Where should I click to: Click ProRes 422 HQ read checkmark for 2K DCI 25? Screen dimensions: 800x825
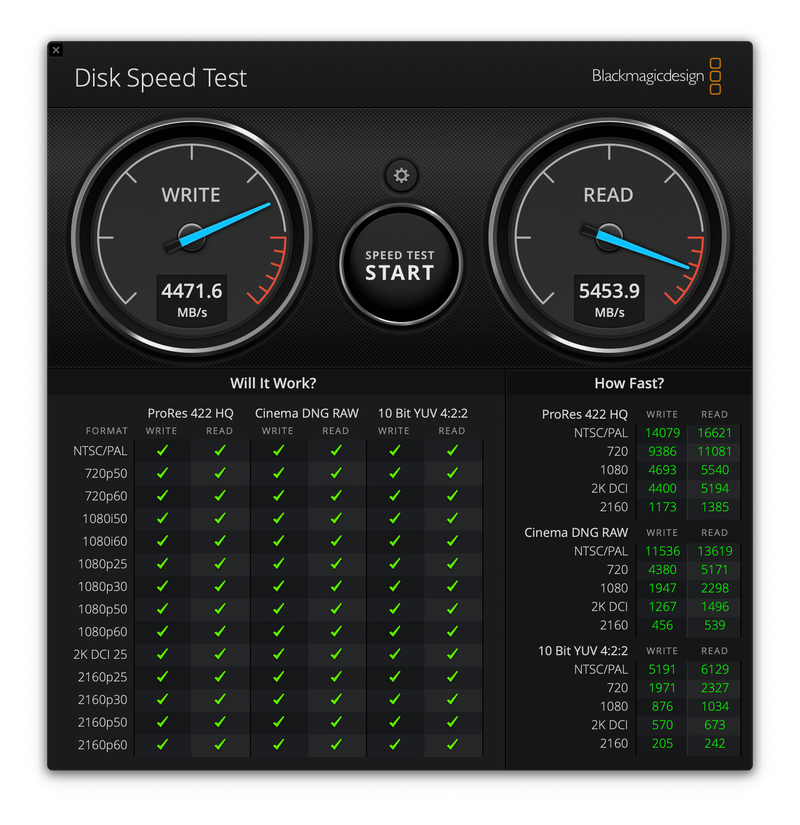[220, 654]
